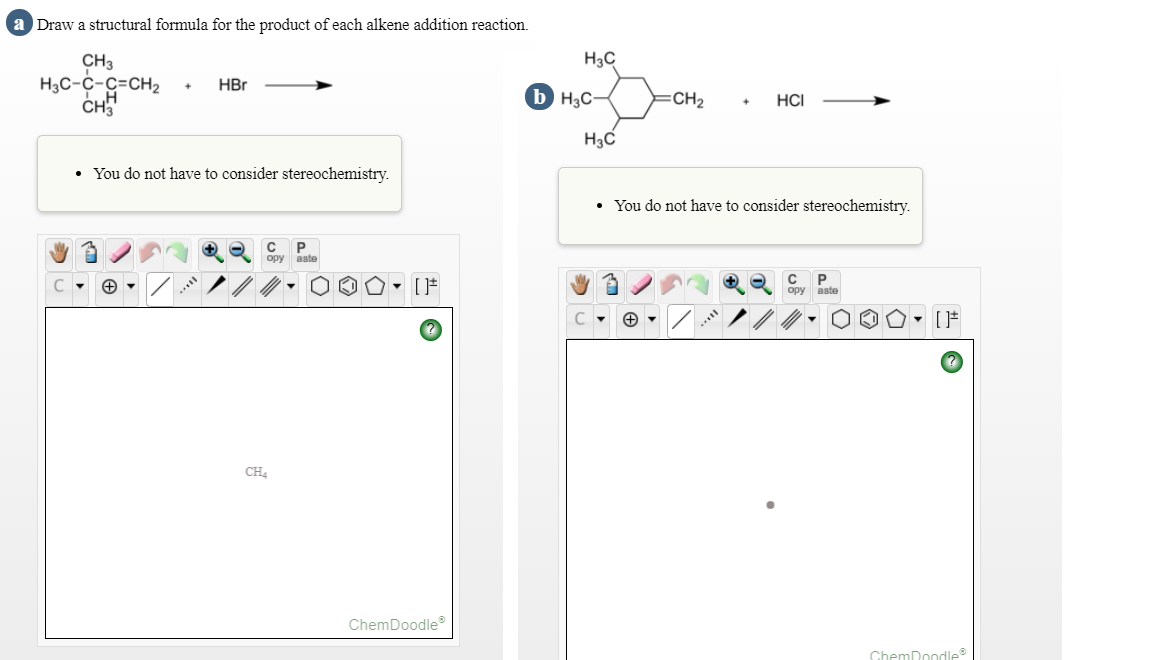Activate the bracket charge tool

pos(427,288)
